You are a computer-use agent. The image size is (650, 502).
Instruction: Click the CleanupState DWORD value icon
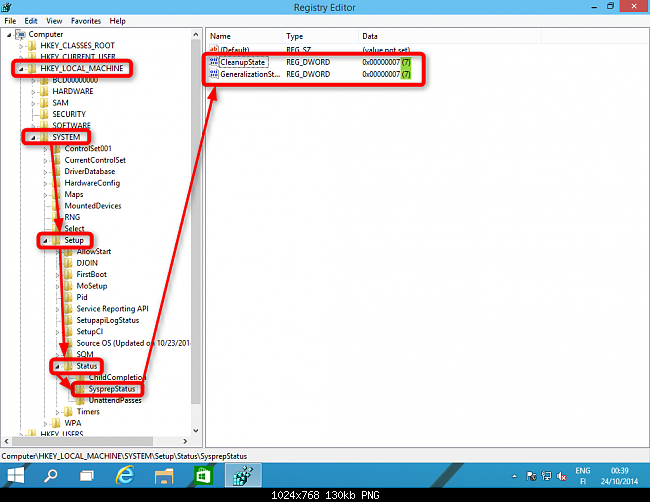214,62
